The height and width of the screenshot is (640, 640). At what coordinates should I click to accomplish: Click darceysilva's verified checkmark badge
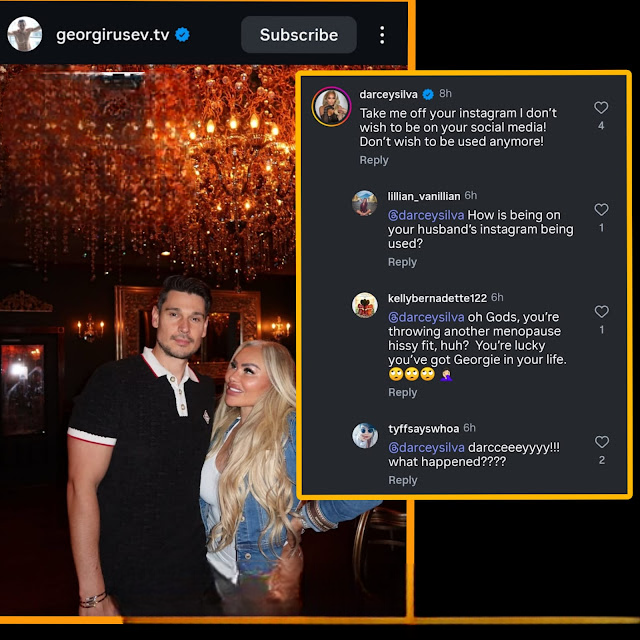click(x=428, y=95)
